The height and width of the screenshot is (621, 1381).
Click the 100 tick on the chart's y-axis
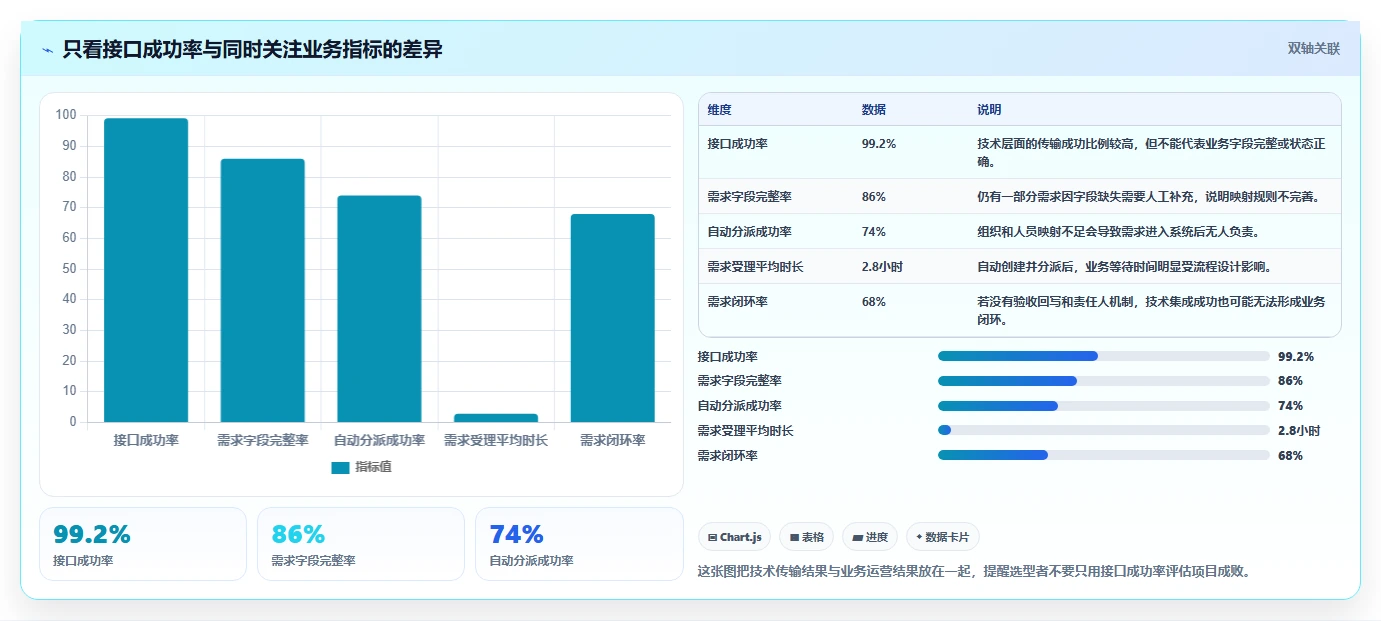(x=66, y=115)
